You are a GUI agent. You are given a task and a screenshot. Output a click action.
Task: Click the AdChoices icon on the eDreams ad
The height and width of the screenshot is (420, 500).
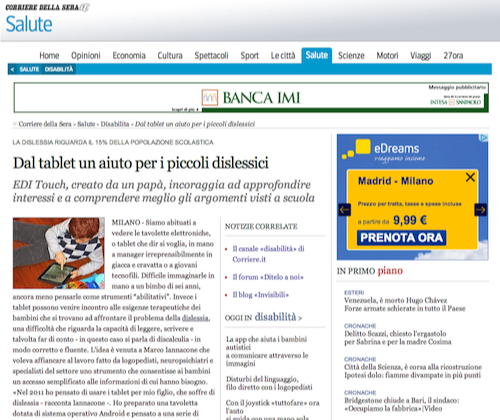coord(484,137)
